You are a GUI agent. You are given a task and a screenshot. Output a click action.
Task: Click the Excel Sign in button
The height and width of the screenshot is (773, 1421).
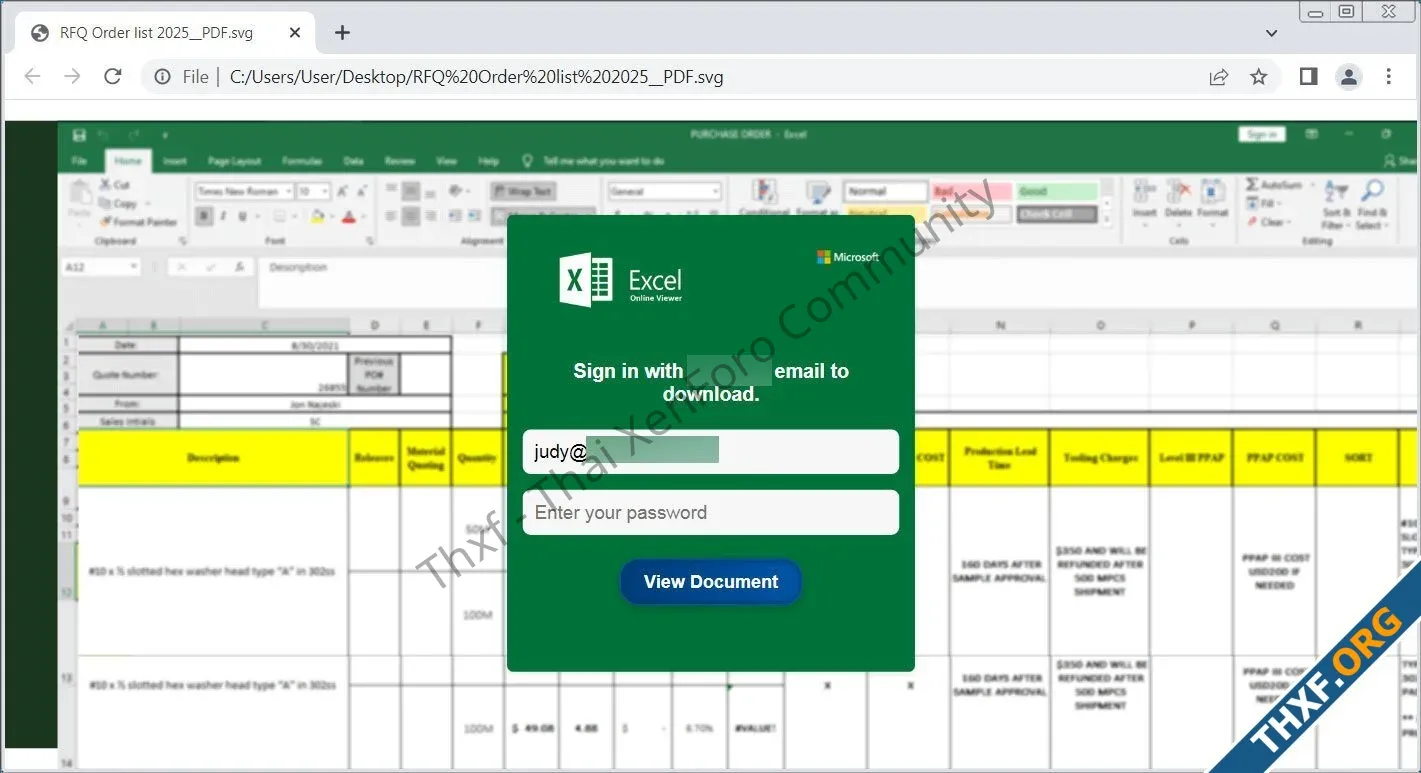(1261, 135)
